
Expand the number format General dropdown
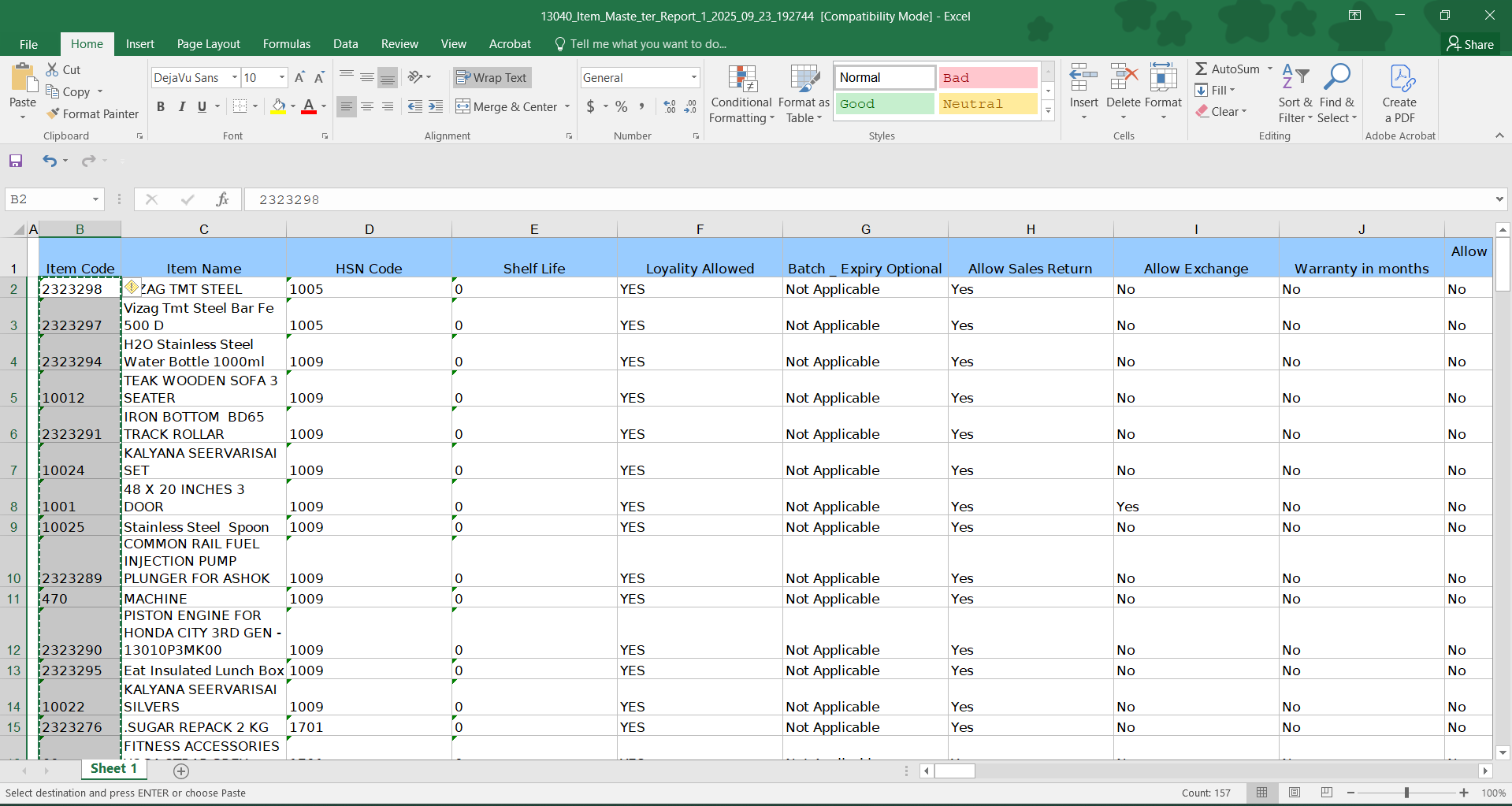pyautogui.click(x=693, y=77)
